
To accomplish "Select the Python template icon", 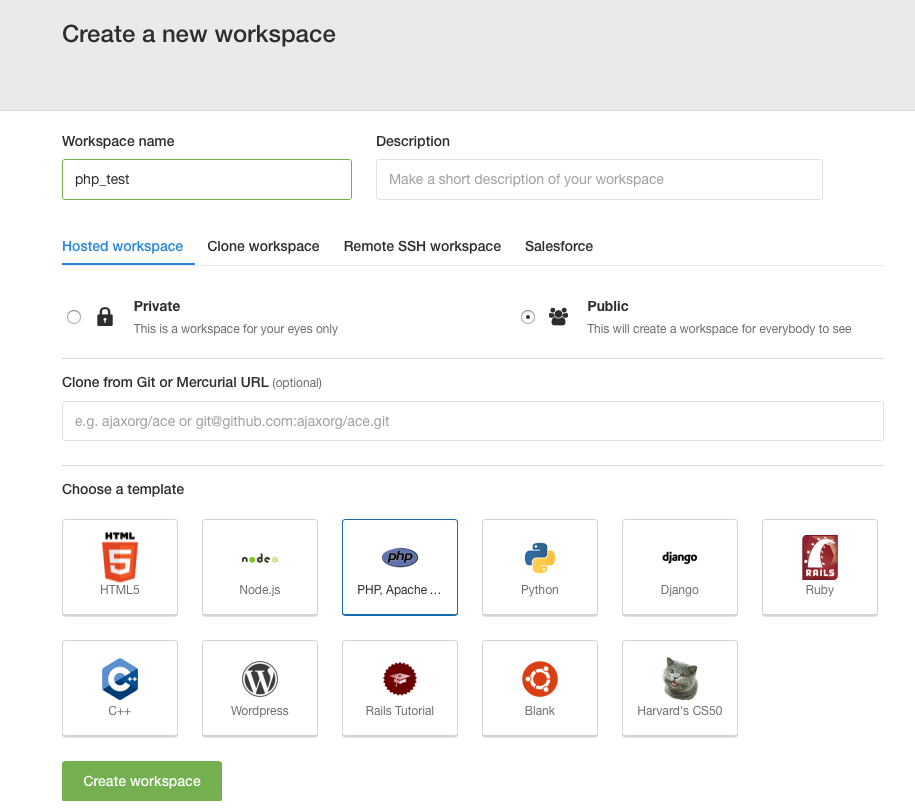I will pyautogui.click(x=540, y=558).
